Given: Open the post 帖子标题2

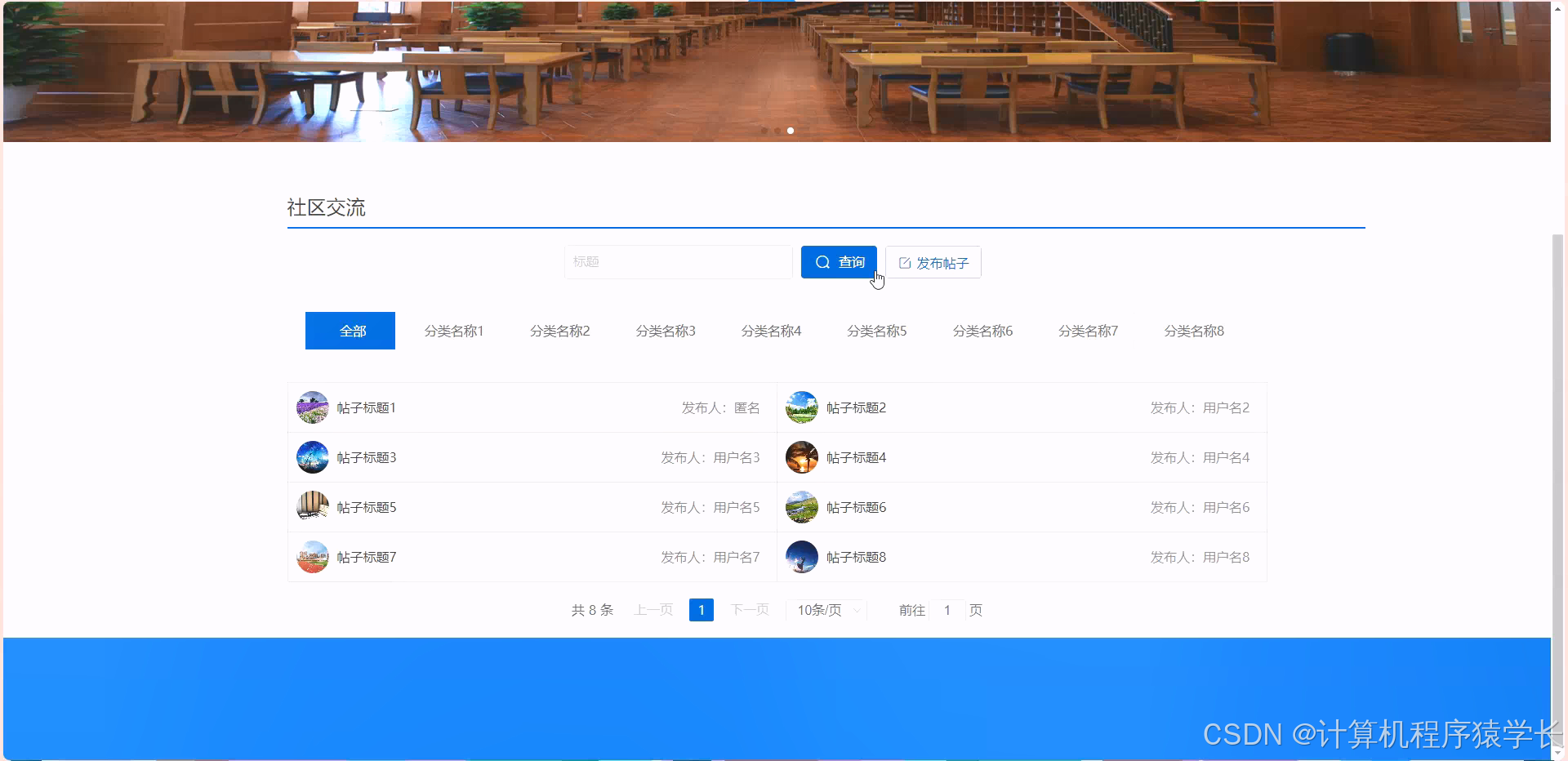Looking at the screenshot, I should coord(855,407).
